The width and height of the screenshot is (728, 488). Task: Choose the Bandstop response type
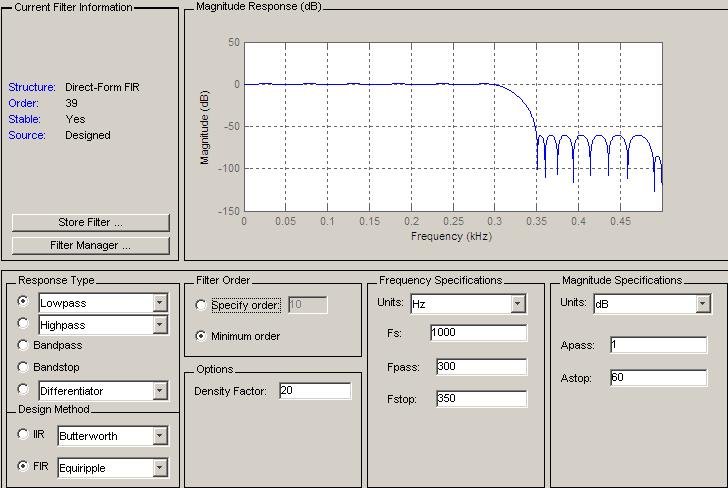(x=24, y=367)
